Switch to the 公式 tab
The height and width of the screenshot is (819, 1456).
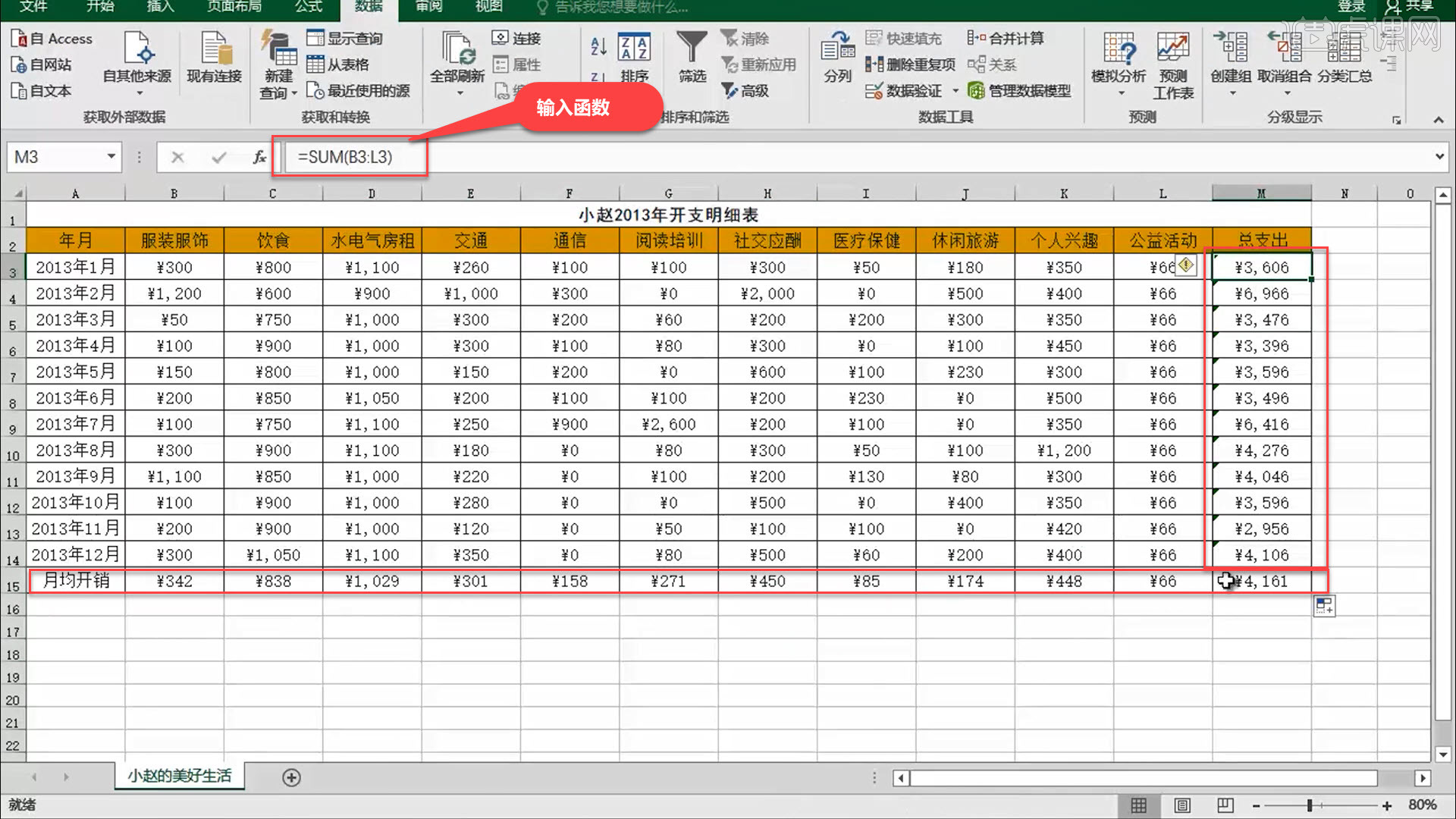pyautogui.click(x=309, y=6)
